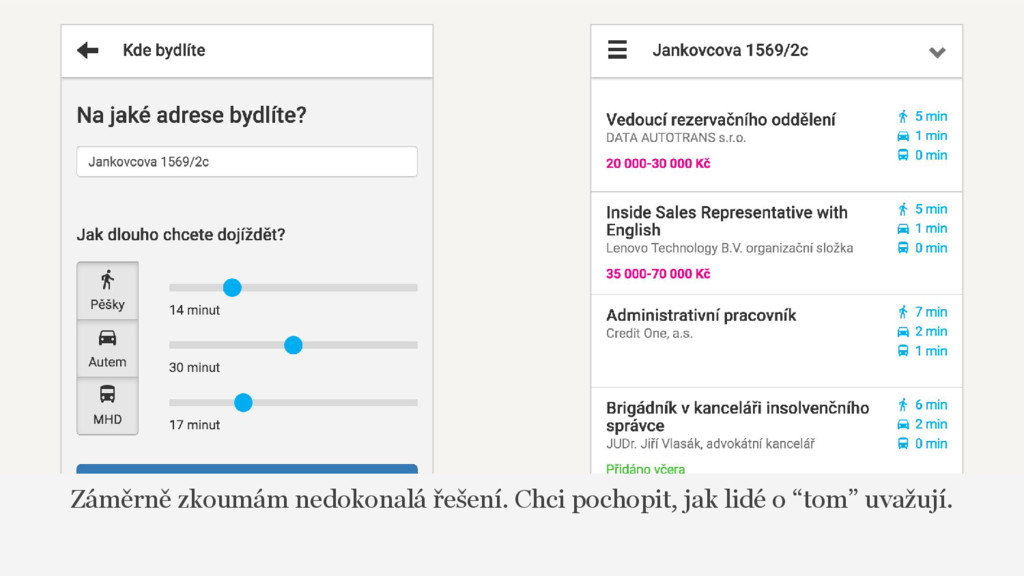The height and width of the screenshot is (576, 1024).
Task: Open Administrativní pracovník job listing
Action: pos(701,315)
